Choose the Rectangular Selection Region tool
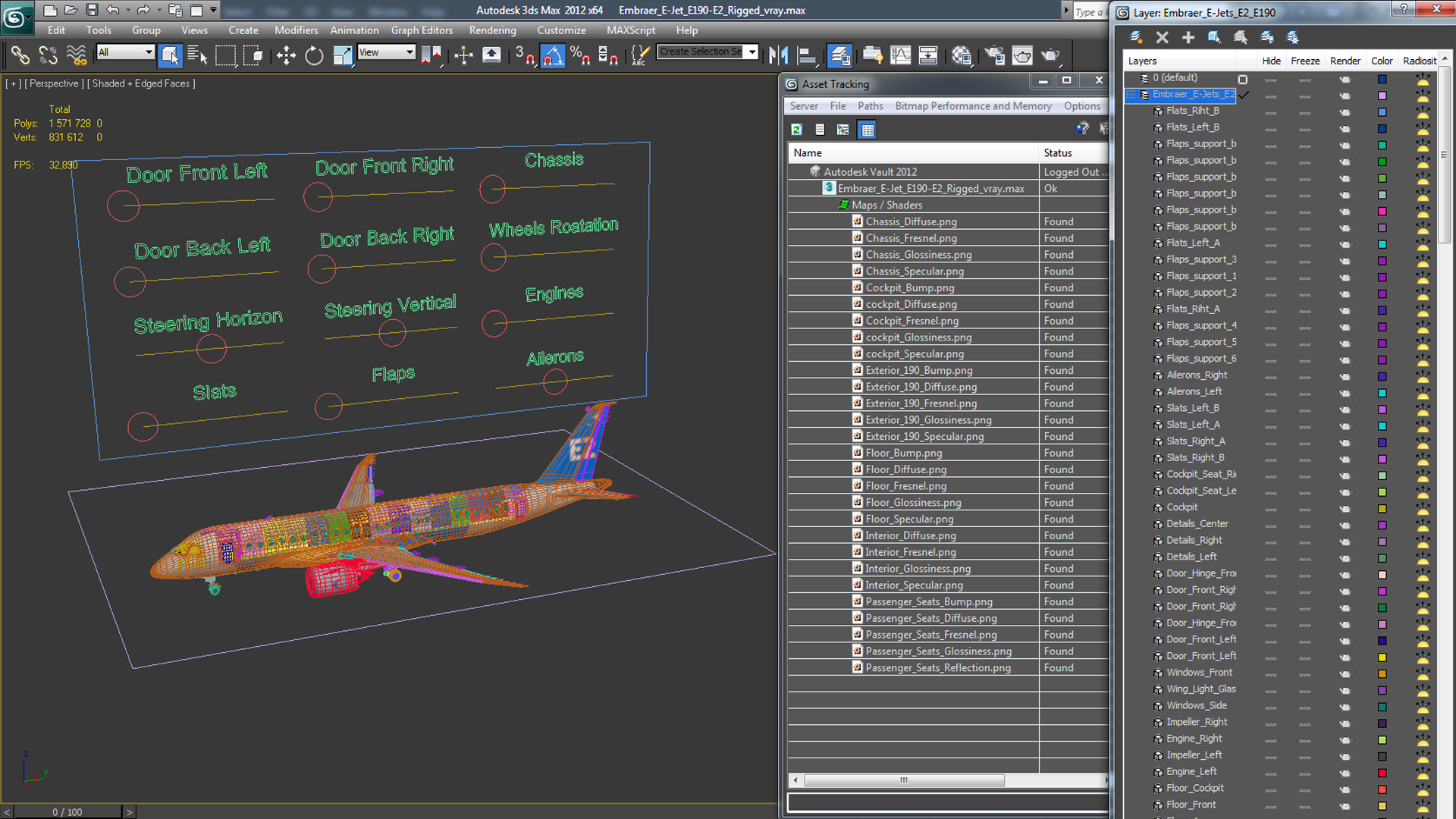This screenshot has width=1456, height=819. point(225,55)
